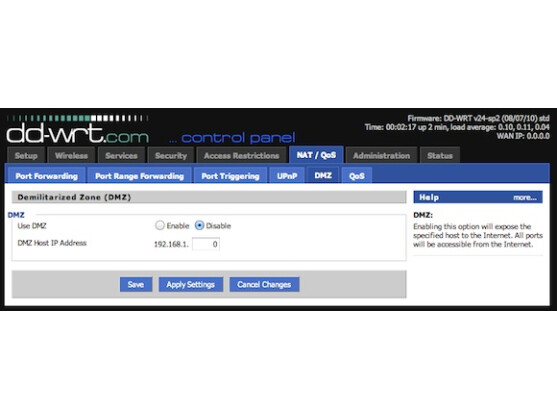Switch to the Wireless tab

[x=71, y=156]
